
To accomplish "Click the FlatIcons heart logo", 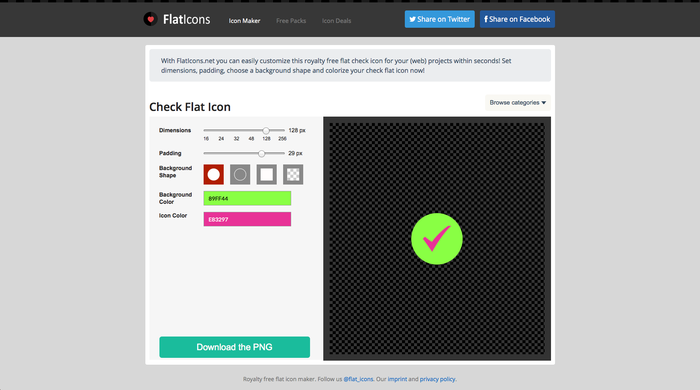I will (x=150, y=19).
